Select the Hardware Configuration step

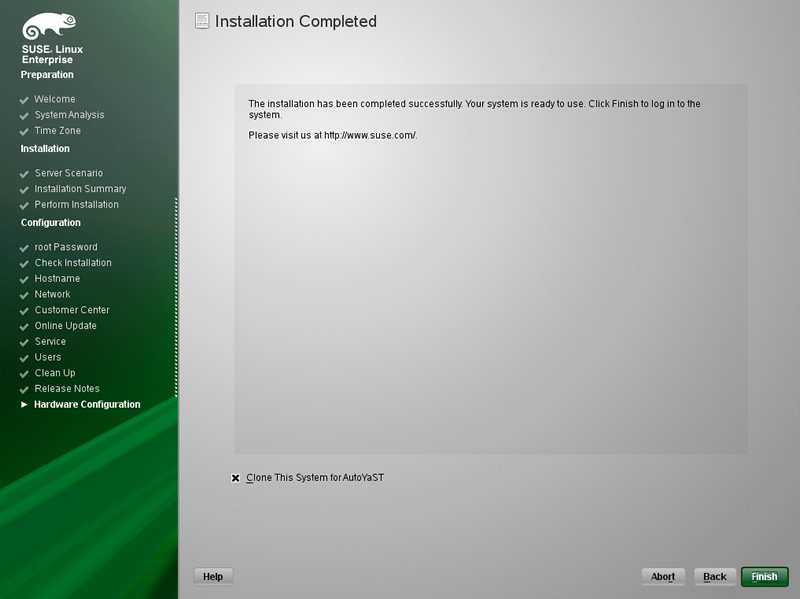click(87, 404)
